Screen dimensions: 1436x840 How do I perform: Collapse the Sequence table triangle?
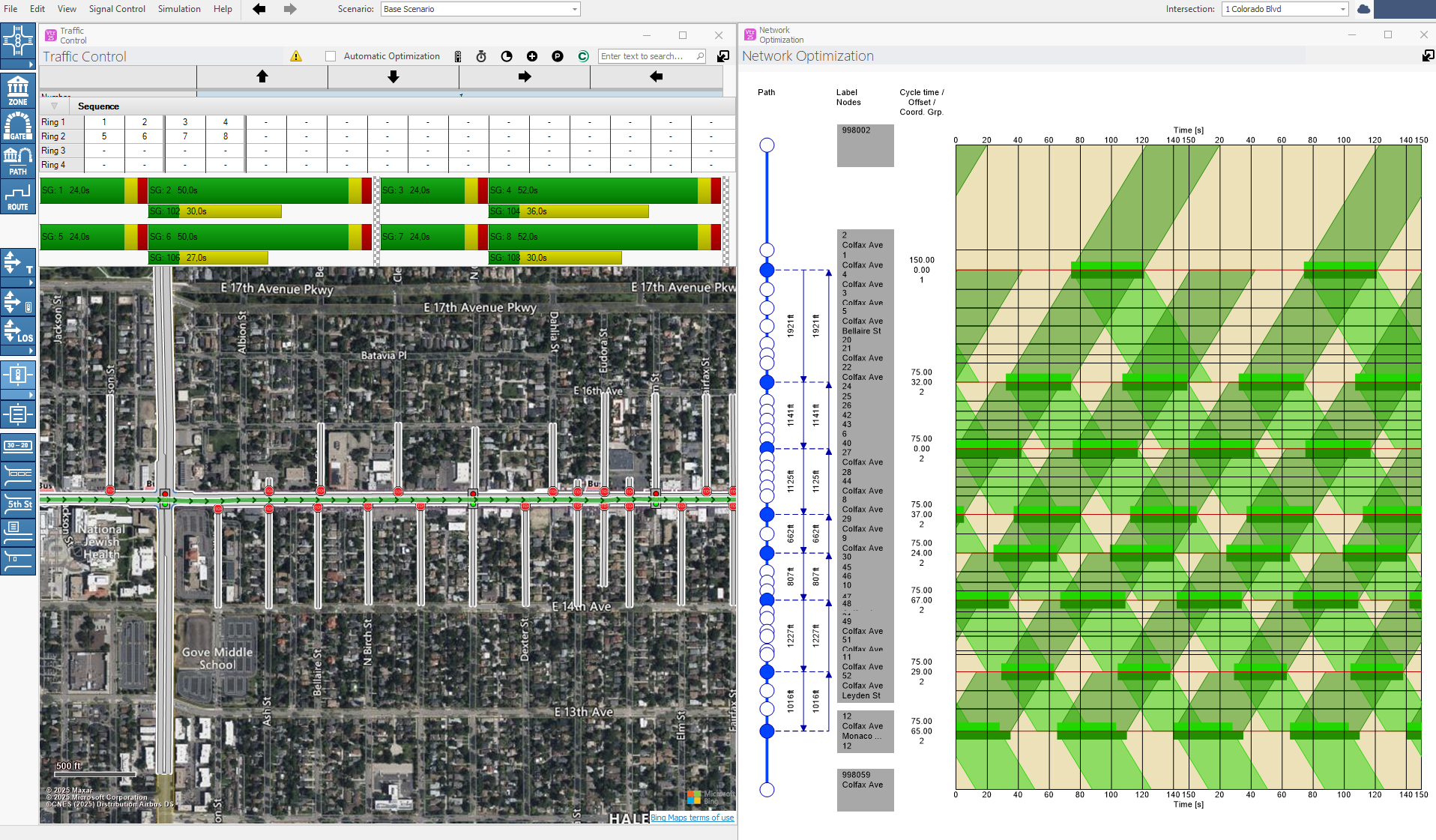pos(54,106)
